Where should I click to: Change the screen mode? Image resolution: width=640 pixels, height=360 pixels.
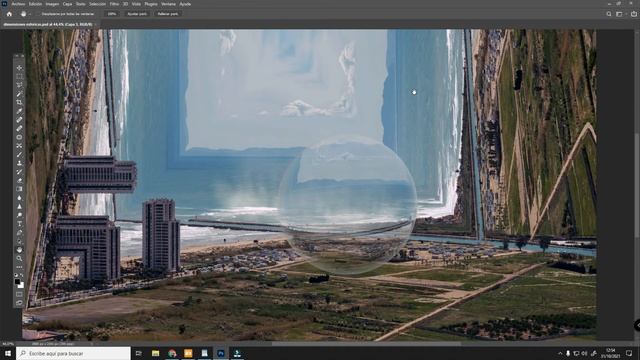[x=19, y=303]
